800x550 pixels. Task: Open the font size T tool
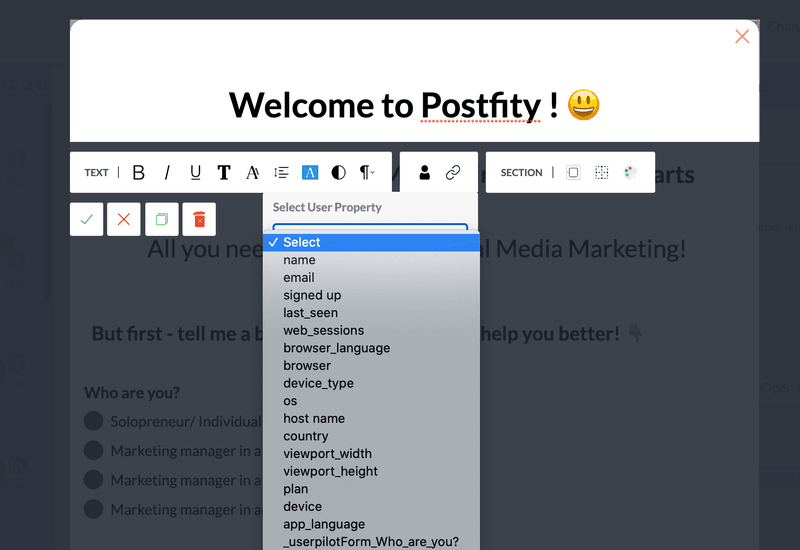pos(223,173)
